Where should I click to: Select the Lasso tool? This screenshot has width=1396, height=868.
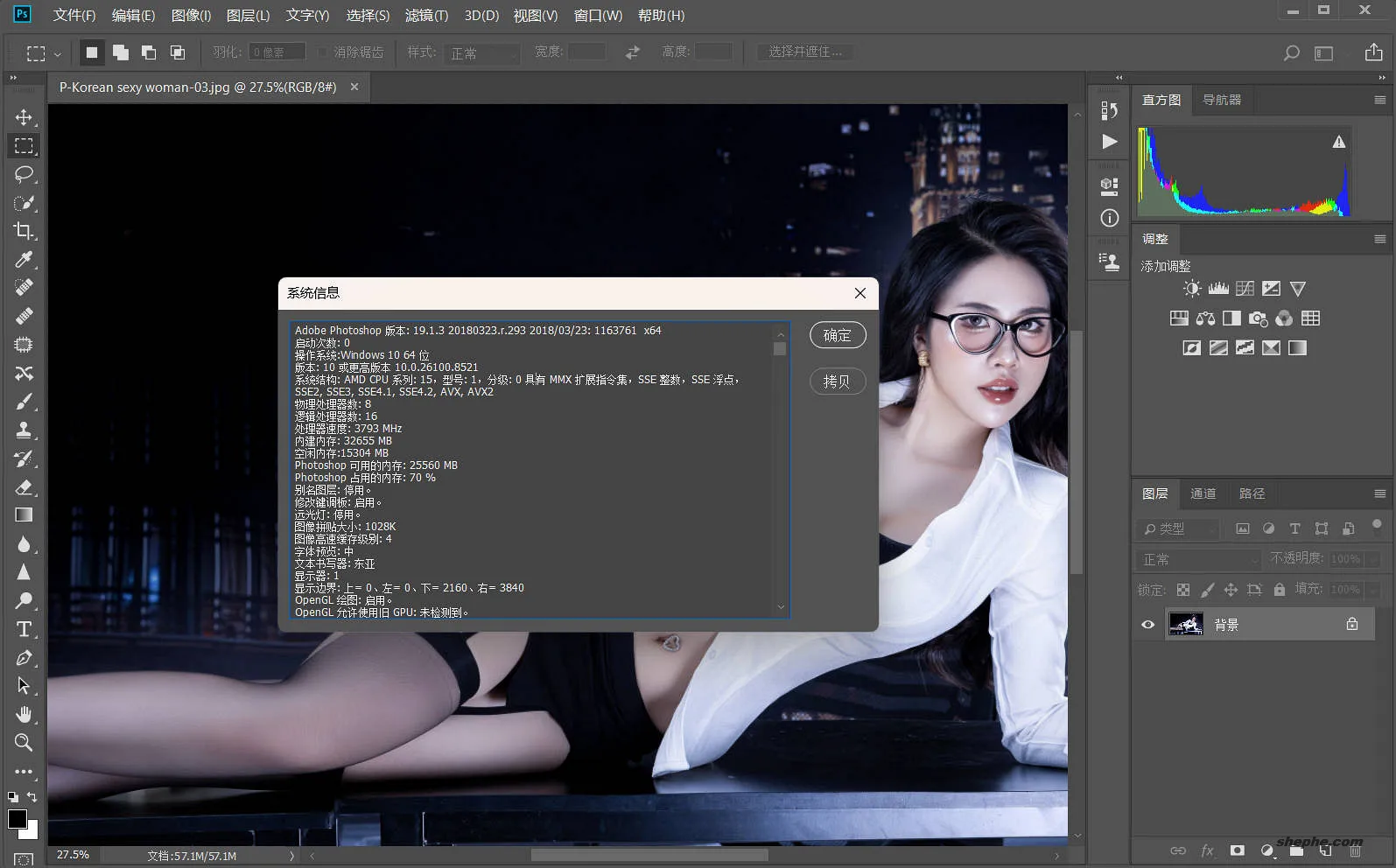pos(24,174)
